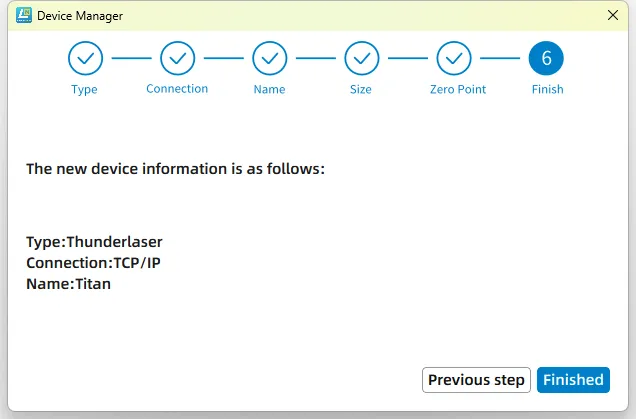
Task: Click the Connection:TCP/IP info line
Action: (93, 263)
